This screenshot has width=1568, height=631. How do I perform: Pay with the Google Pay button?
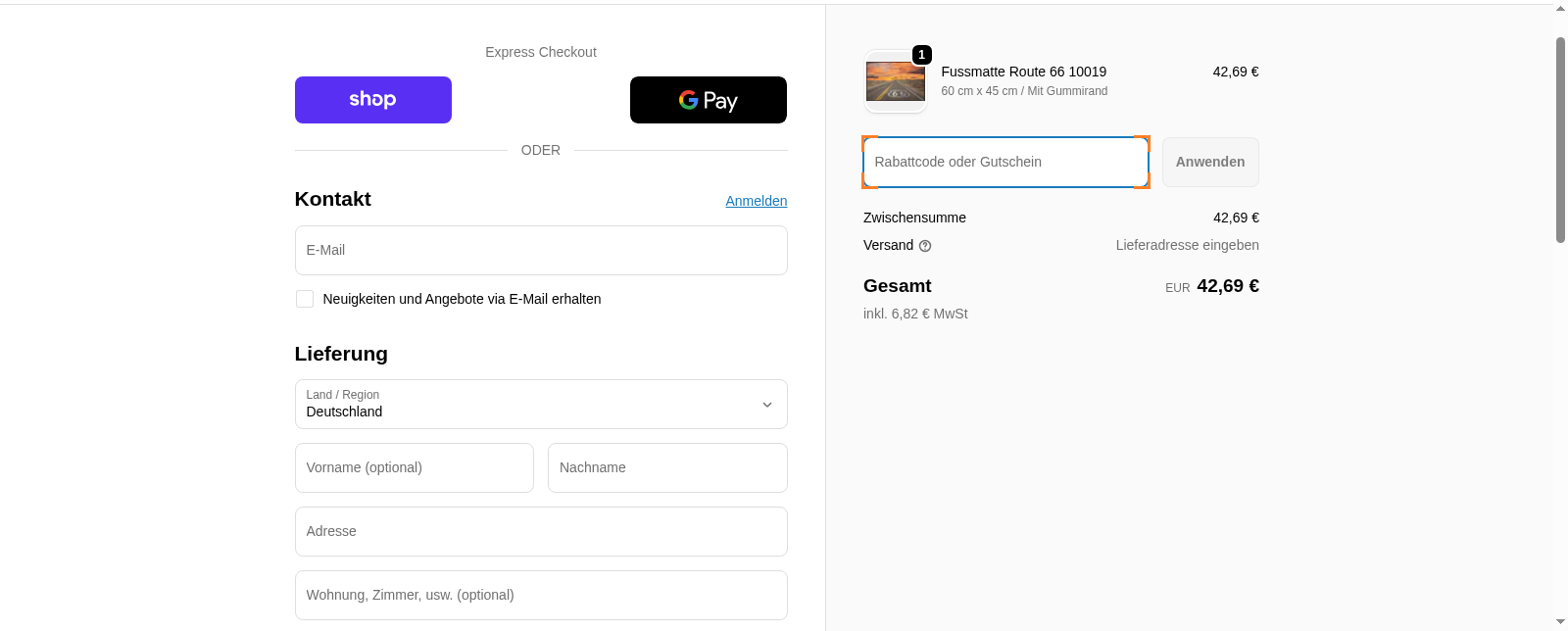(x=708, y=100)
